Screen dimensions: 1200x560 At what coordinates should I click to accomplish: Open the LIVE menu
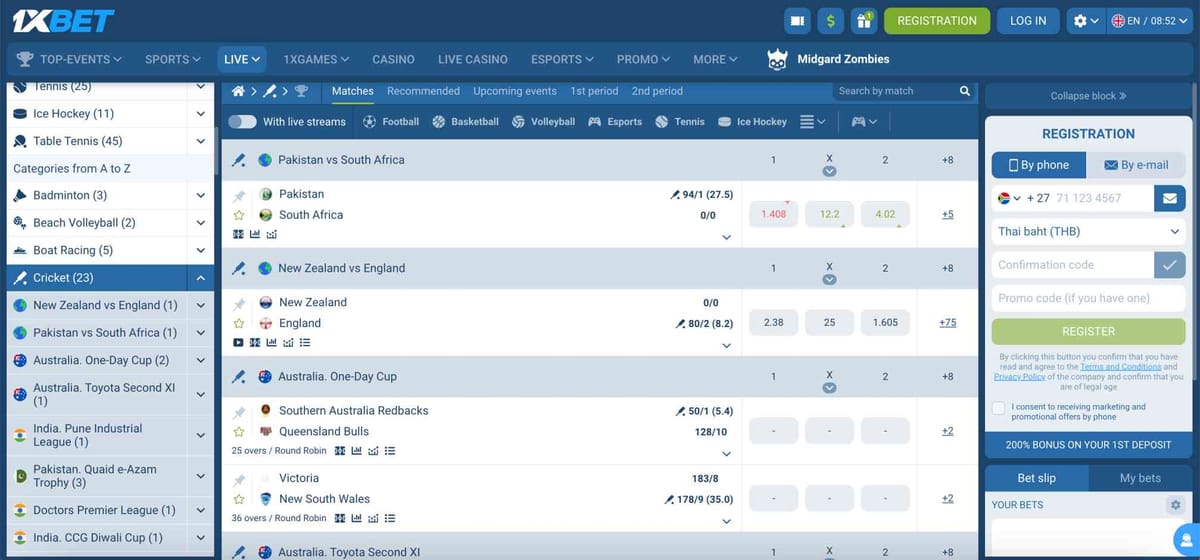(x=242, y=59)
